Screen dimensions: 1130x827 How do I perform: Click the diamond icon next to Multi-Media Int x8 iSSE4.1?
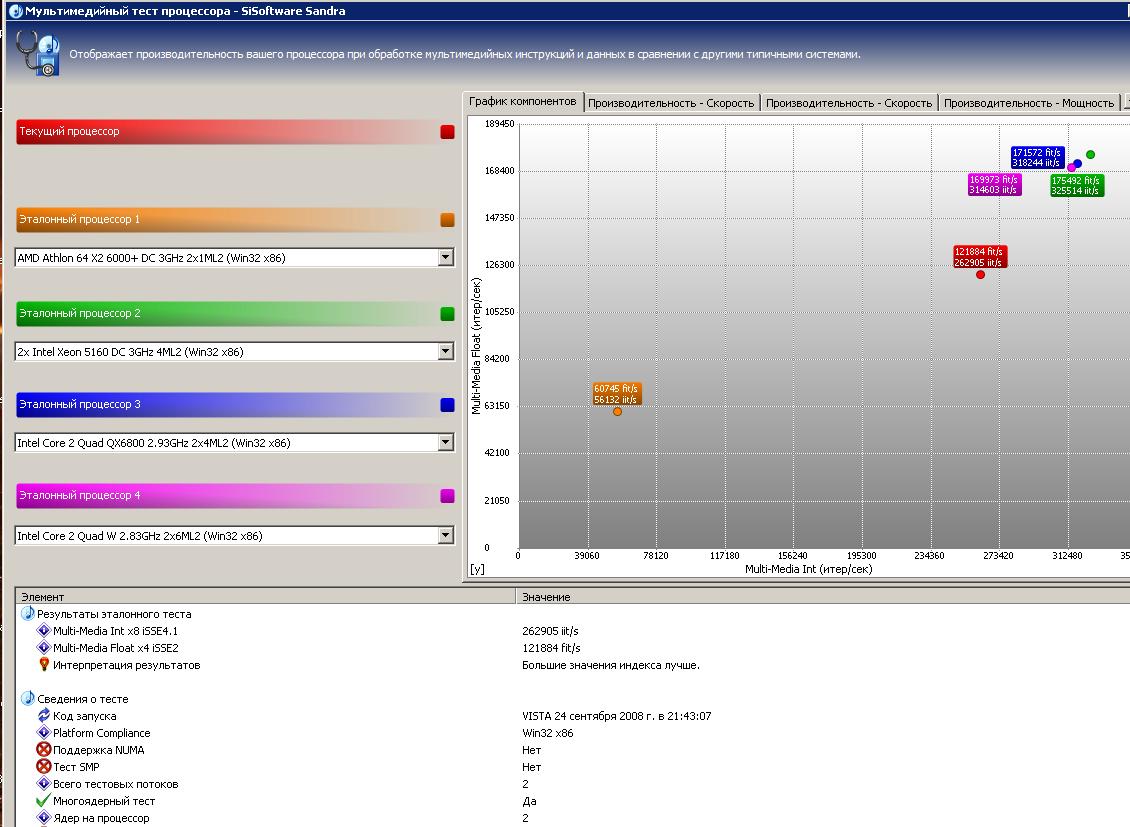coord(43,630)
